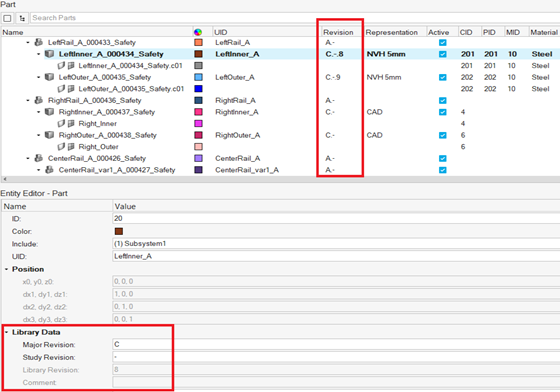560x392 pixels.
Task: Click the Include field showing (1) Subsystem1
Action: click(336, 244)
